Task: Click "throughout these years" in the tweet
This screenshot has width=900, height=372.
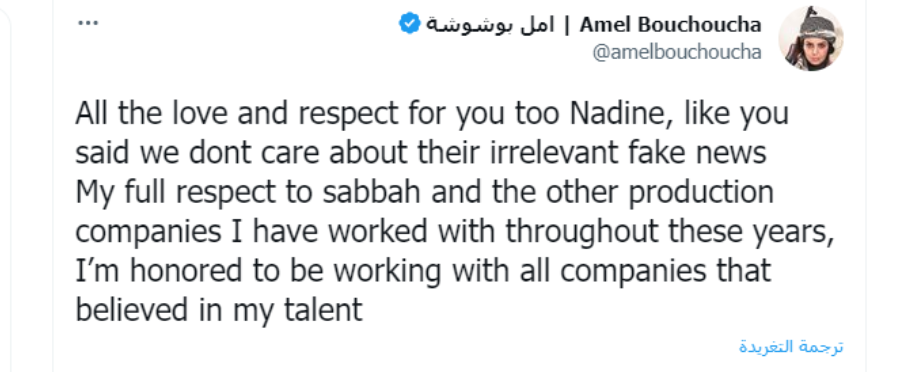Action: pos(669,232)
